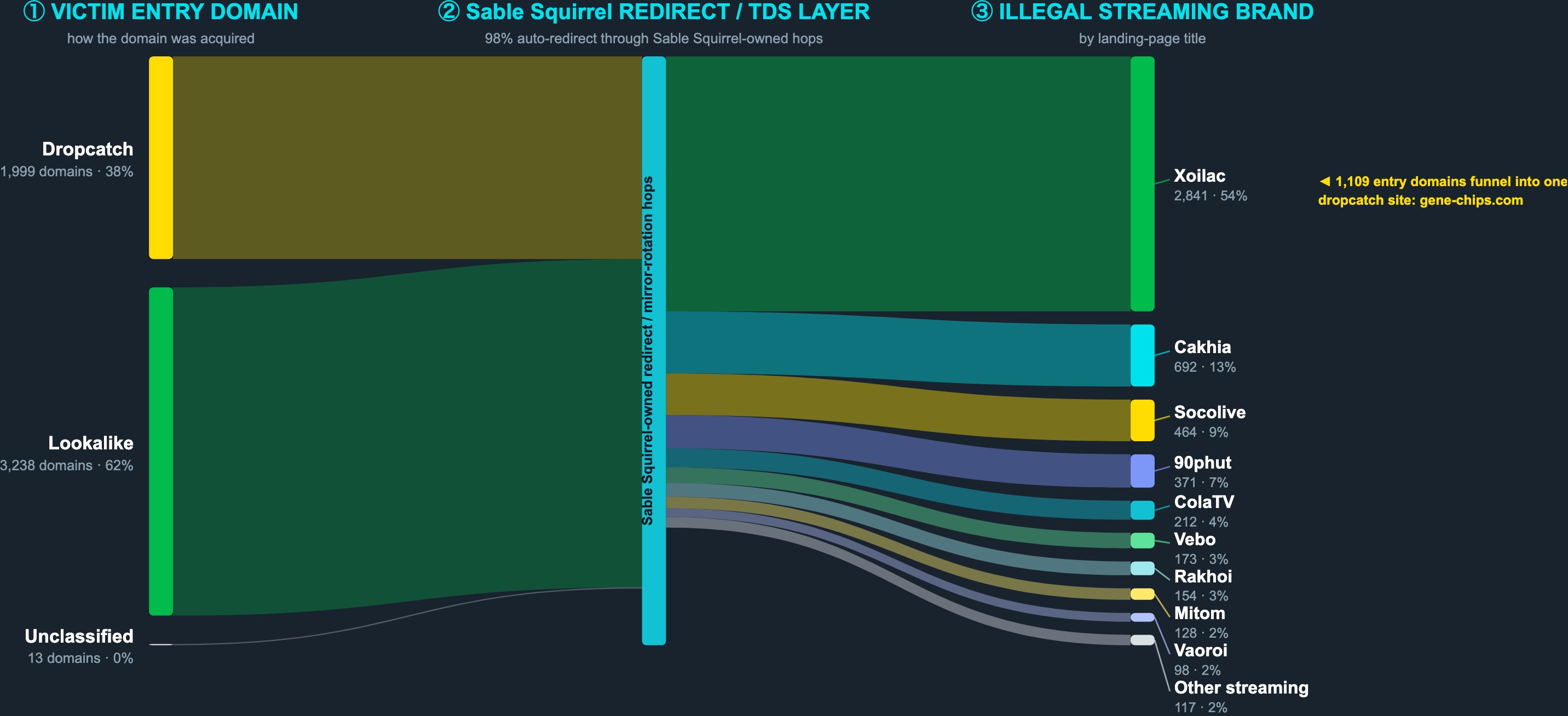
Task: Select the '98 · 2%' value
Action: pos(1197,671)
